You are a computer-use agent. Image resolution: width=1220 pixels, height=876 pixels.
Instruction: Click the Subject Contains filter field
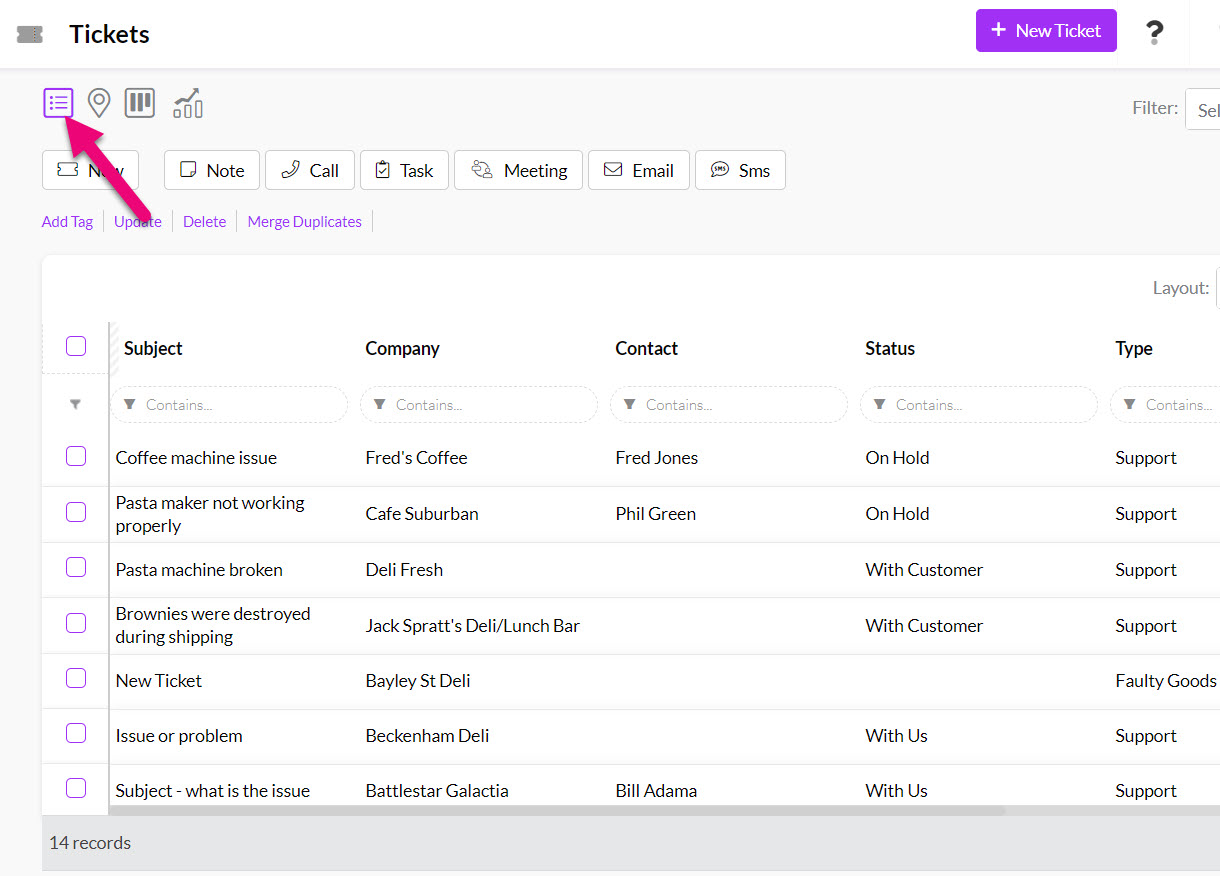pyautogui.click(x=229, y=405)
